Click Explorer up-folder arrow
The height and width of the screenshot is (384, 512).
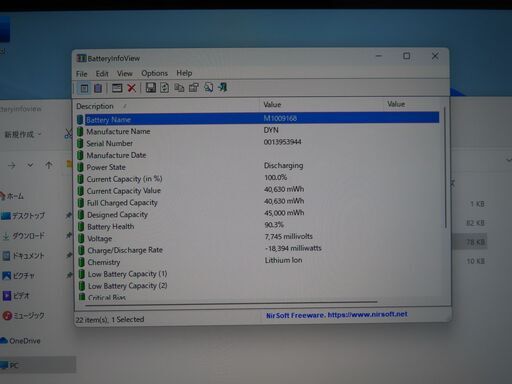click(x=49, y=165)
